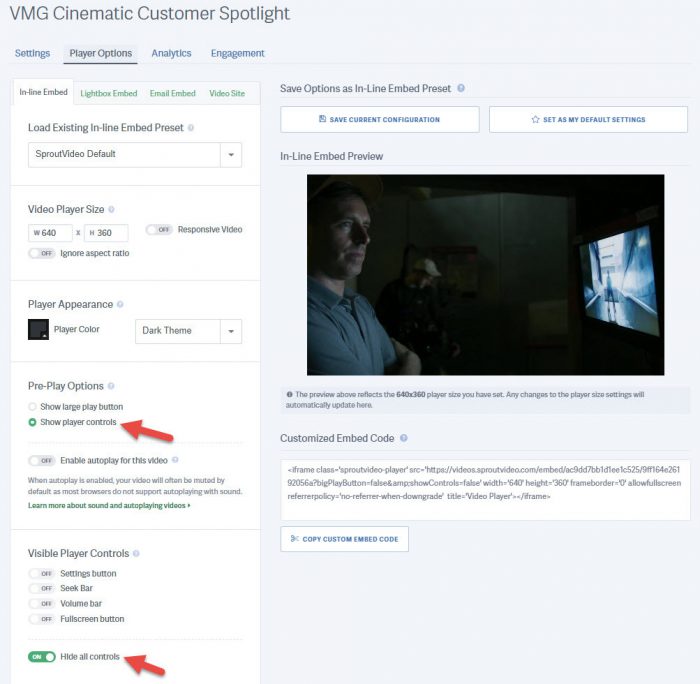700x684 pixels.
Task: Click help icon next to Player Appearance
Action: [x=120, y=304]
